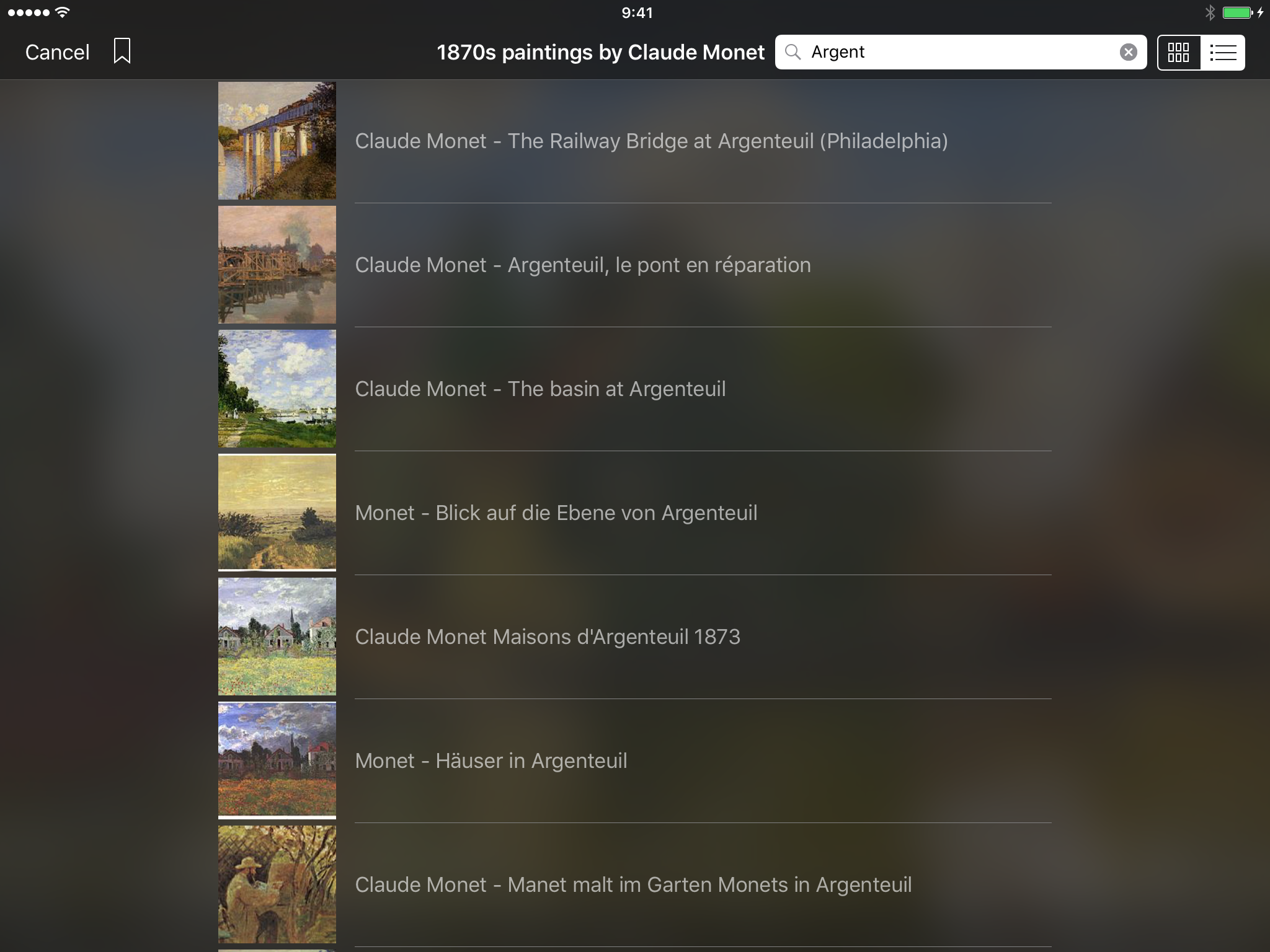The width and height of the screenshot is (1270, 952).
Task: Tap the search magnifier icon
Action: 793,52
